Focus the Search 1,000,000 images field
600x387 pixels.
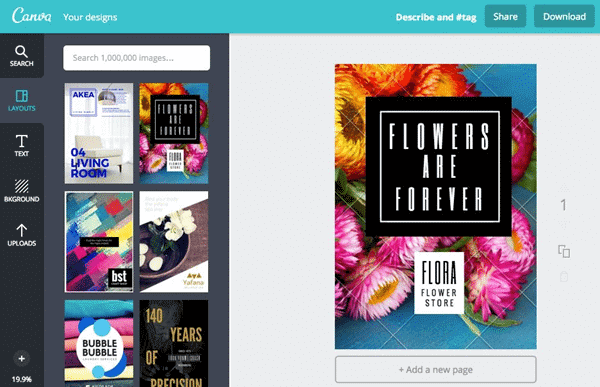click(137, 58)
